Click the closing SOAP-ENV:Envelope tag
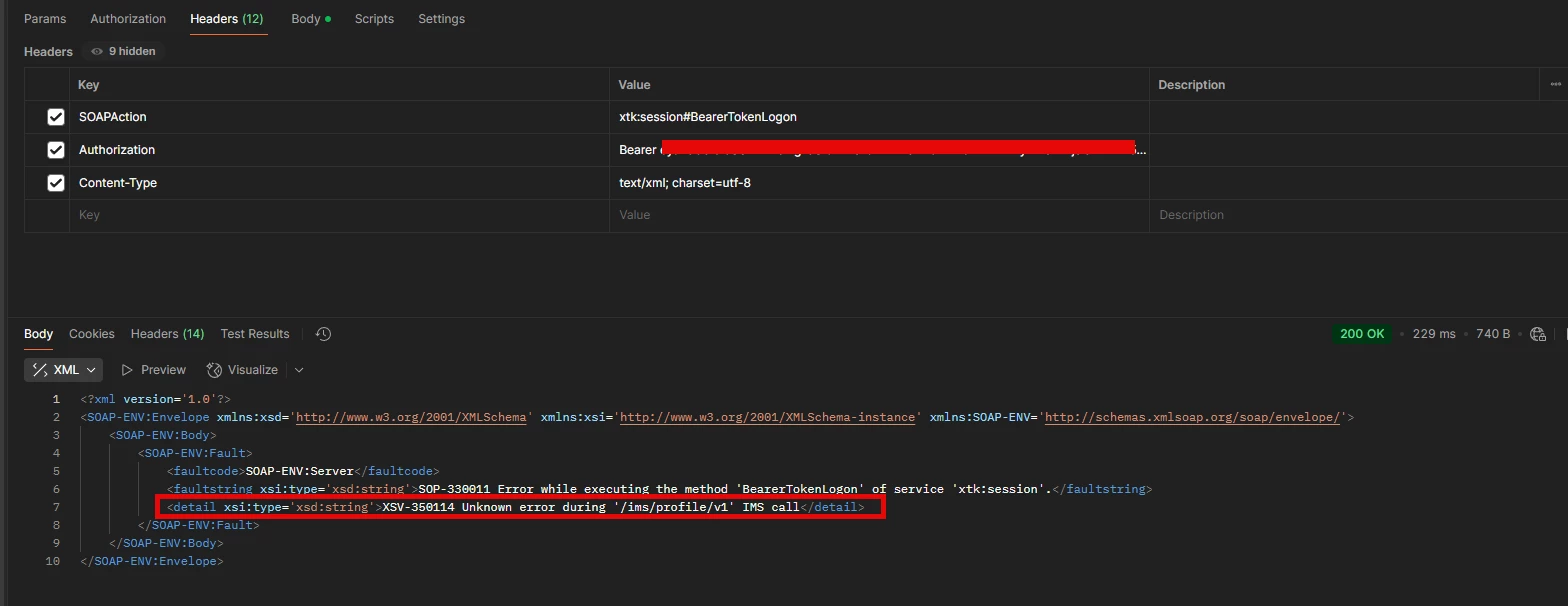The image size is (1568, 606). pos(151,561)
